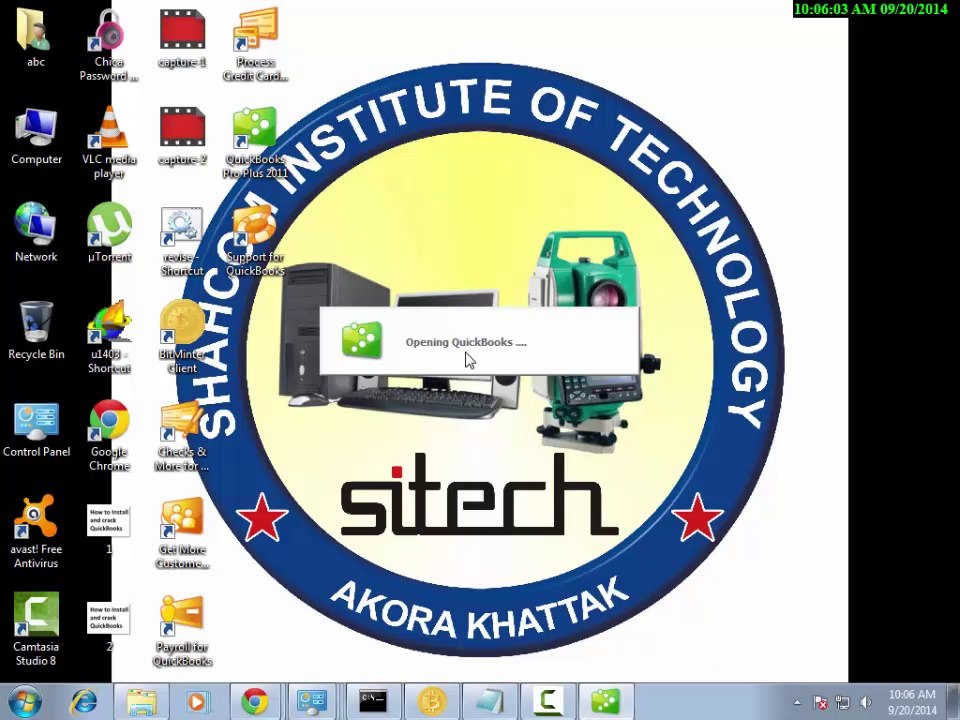The width and height of the screenshot is (960, 720).
Task: Show hidden system tray icons arrow
Action: pyautogui.click(x=797, y=702)
